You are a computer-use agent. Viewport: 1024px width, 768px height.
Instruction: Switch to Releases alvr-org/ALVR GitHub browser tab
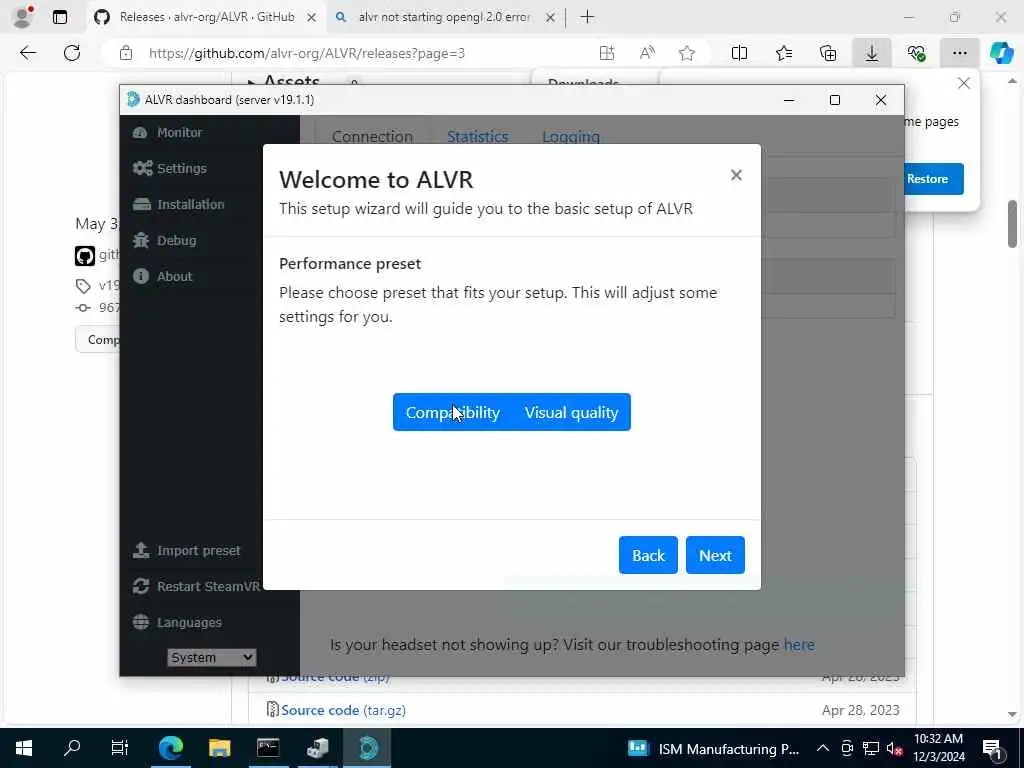click(x=206, y=17)
